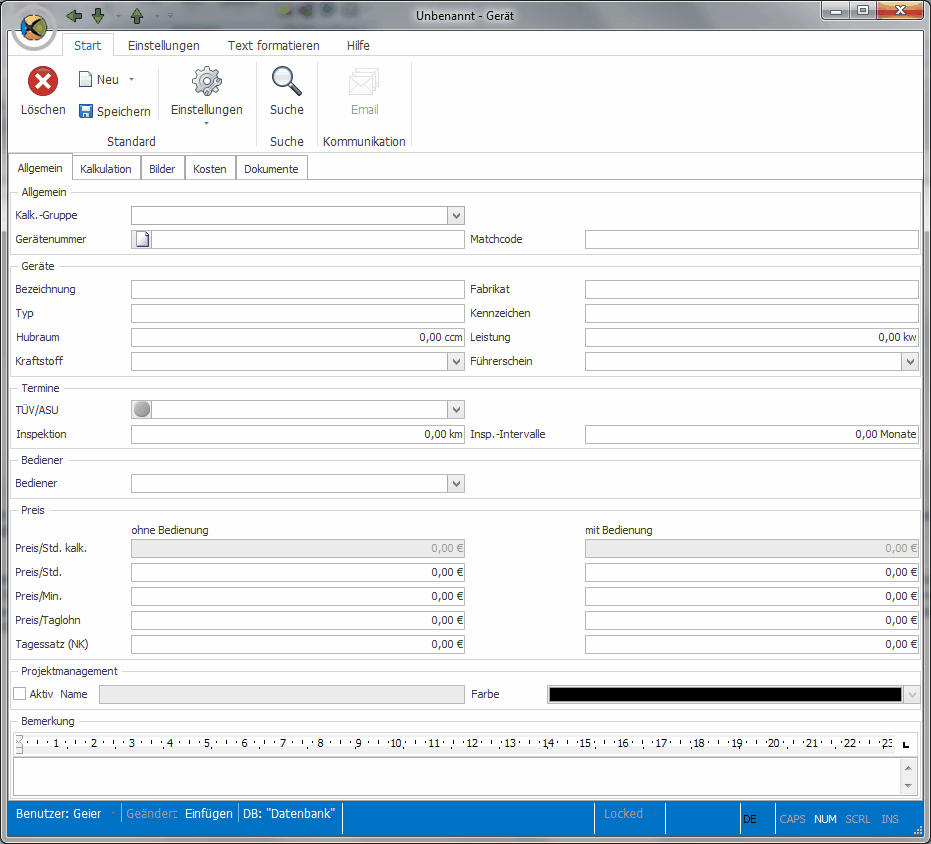Switch to the Dokumente tab
The image size is (931, 844).
click(x=271, y=169)
